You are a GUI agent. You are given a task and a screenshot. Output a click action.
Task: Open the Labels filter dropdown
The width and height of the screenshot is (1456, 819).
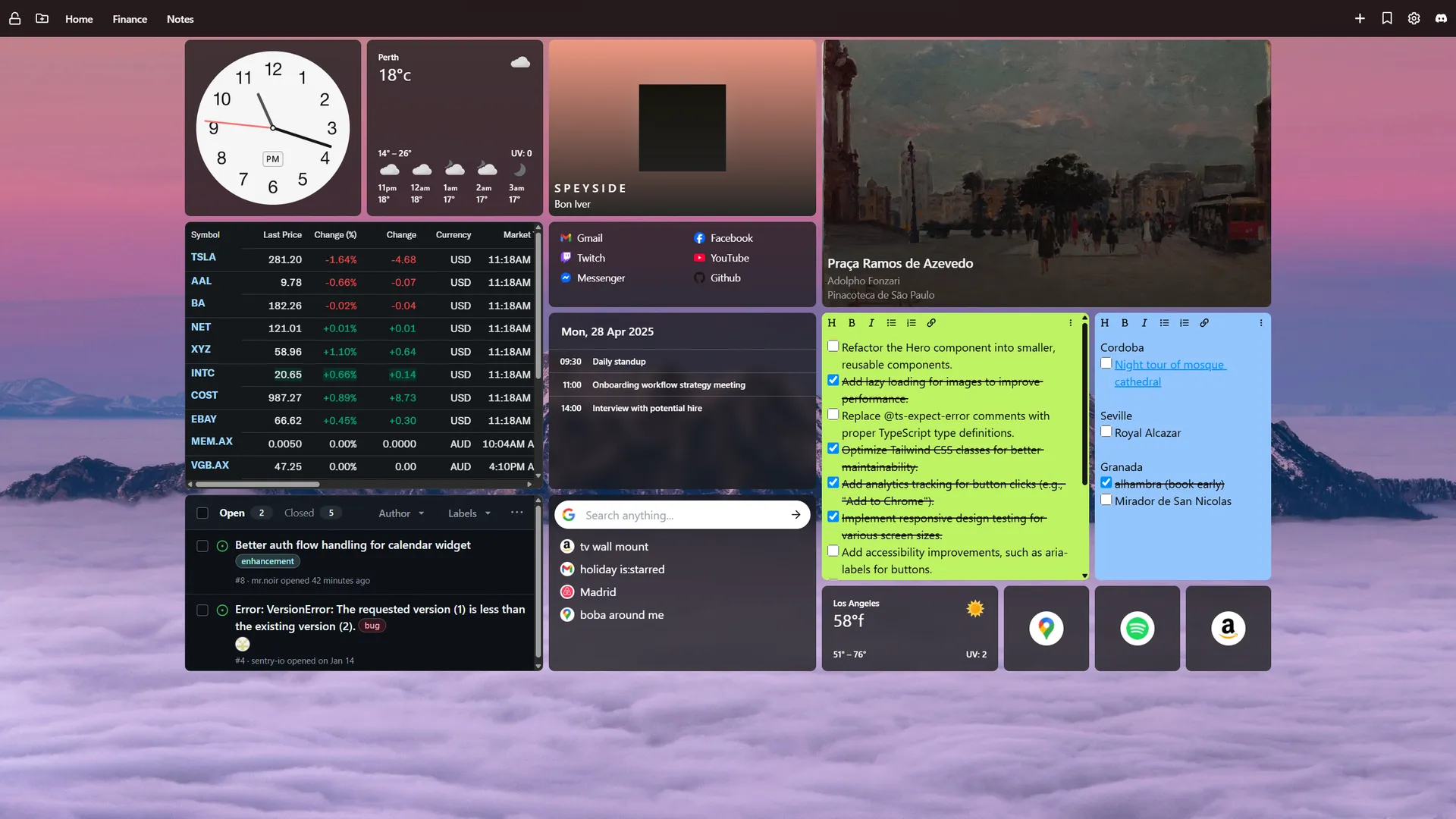pyautogui.click(x=469, y=513)
